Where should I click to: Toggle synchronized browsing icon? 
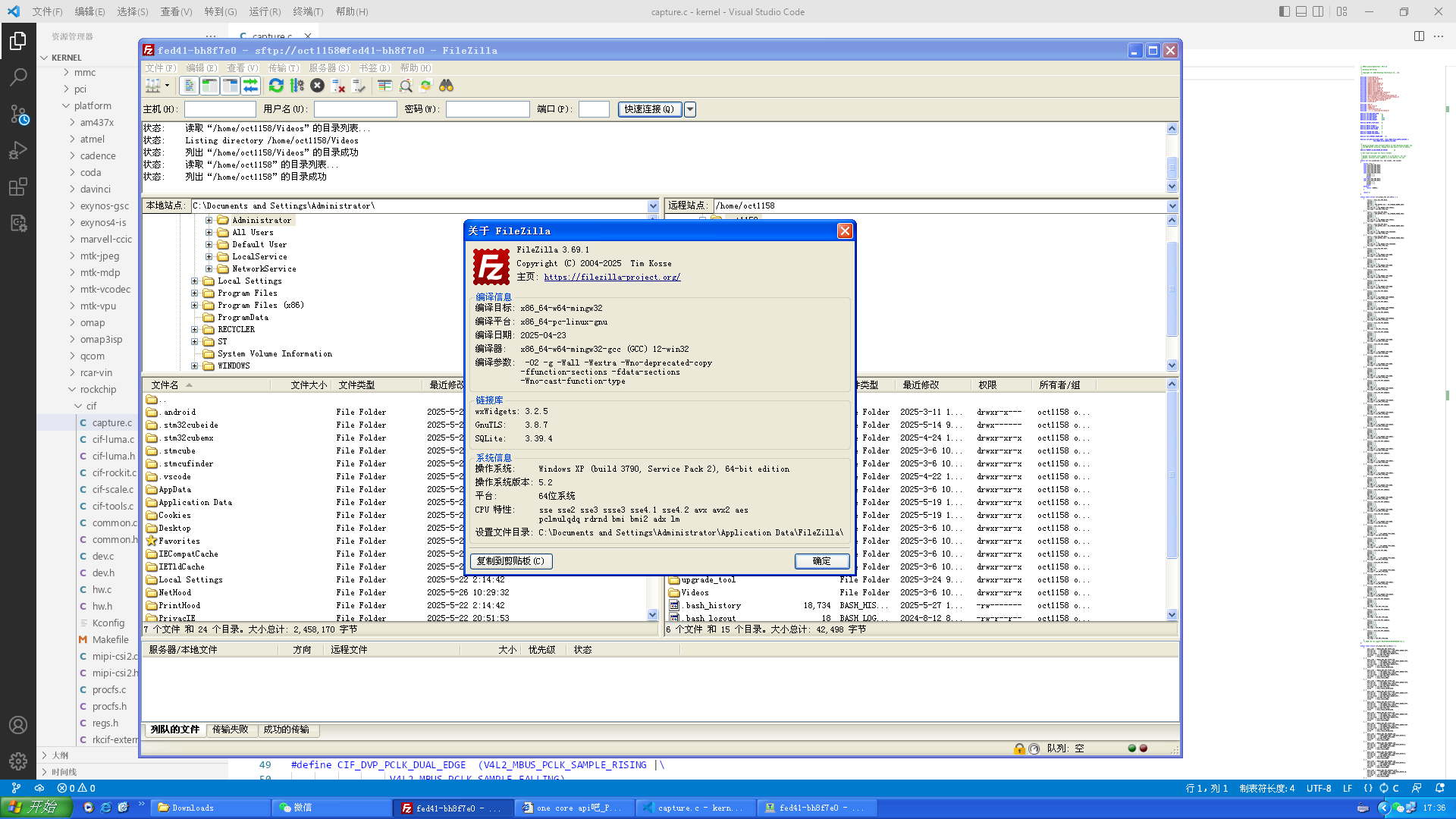coord(425,86)
